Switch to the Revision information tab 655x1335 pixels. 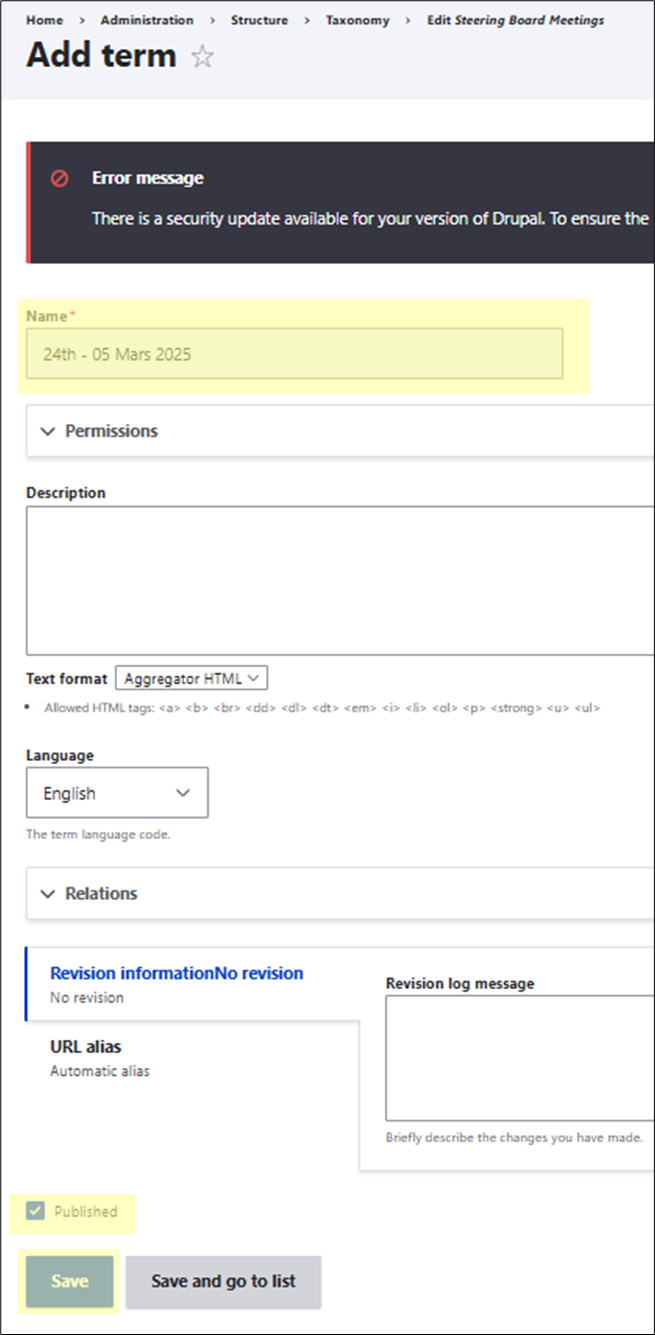click(x=176, y=973)
